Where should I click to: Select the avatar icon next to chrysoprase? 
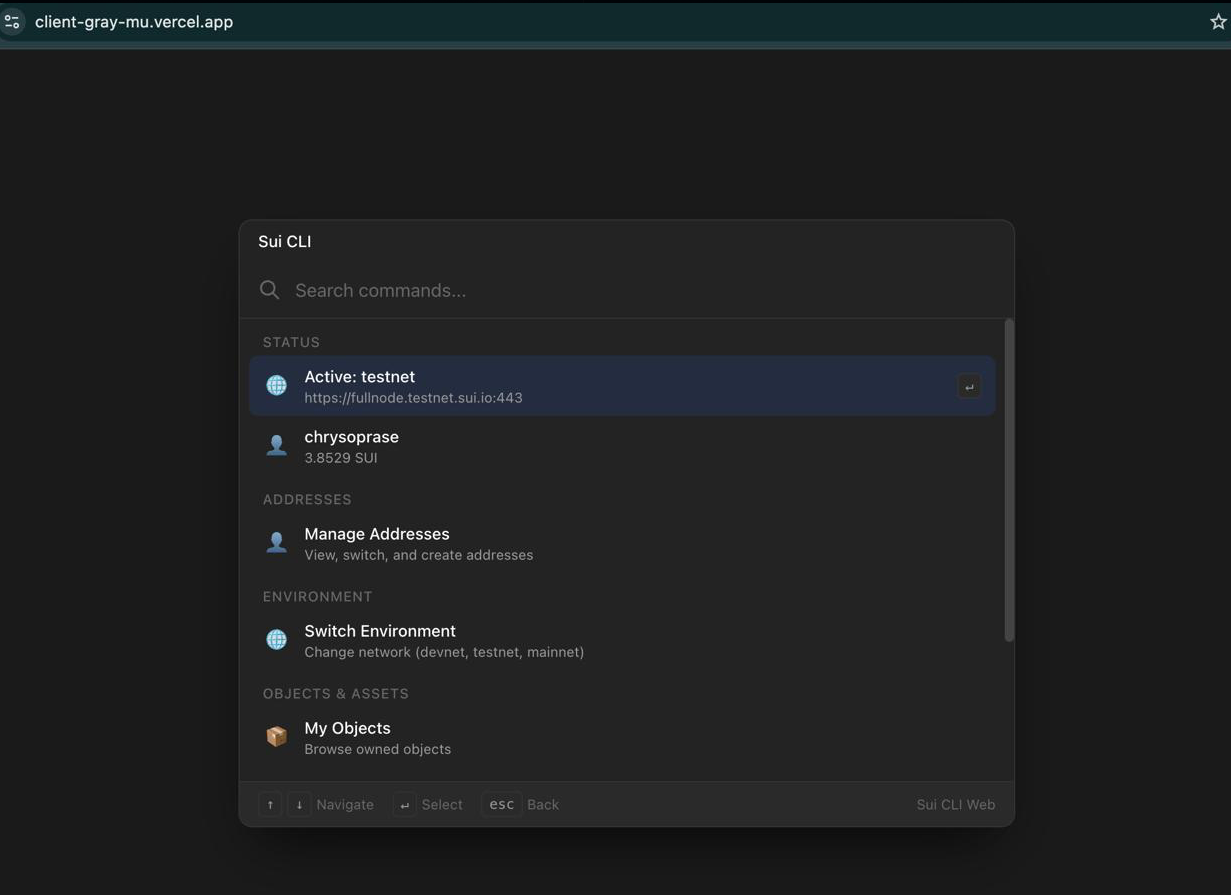(x=276, y=444)
